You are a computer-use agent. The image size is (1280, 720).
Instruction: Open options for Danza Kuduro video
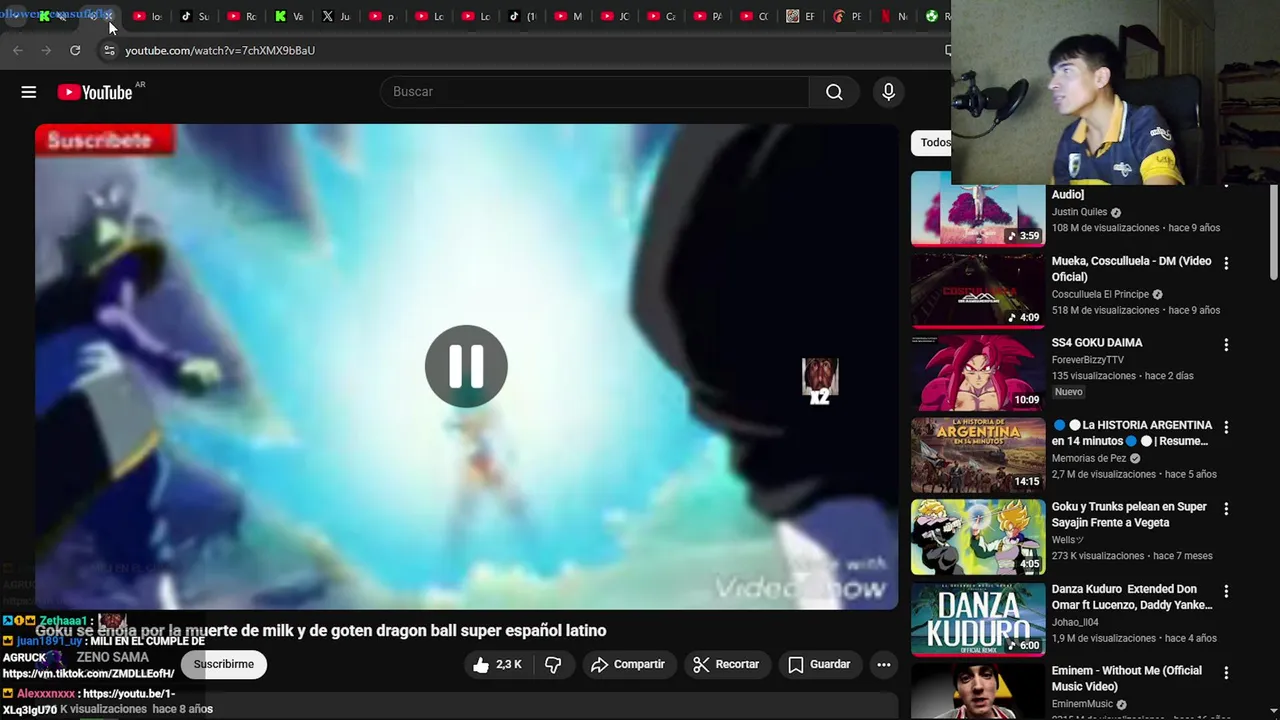1226,591
